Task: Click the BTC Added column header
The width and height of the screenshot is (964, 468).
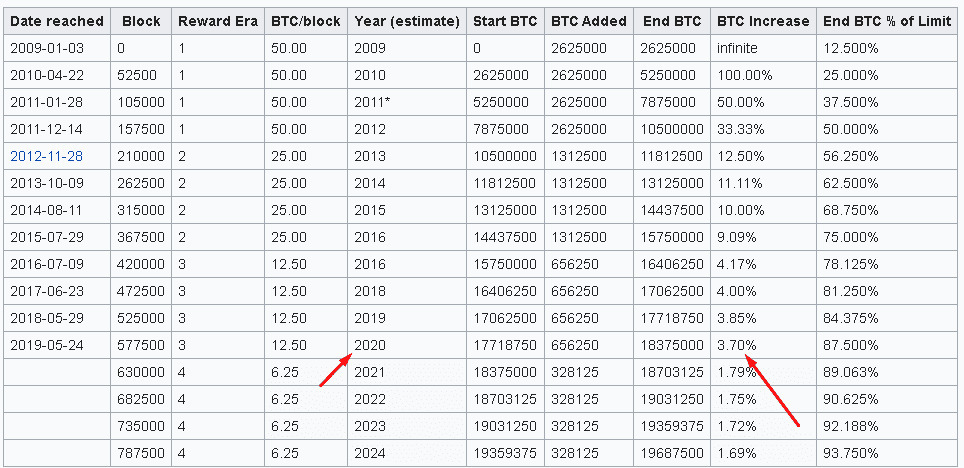Action: coord(589,21)
